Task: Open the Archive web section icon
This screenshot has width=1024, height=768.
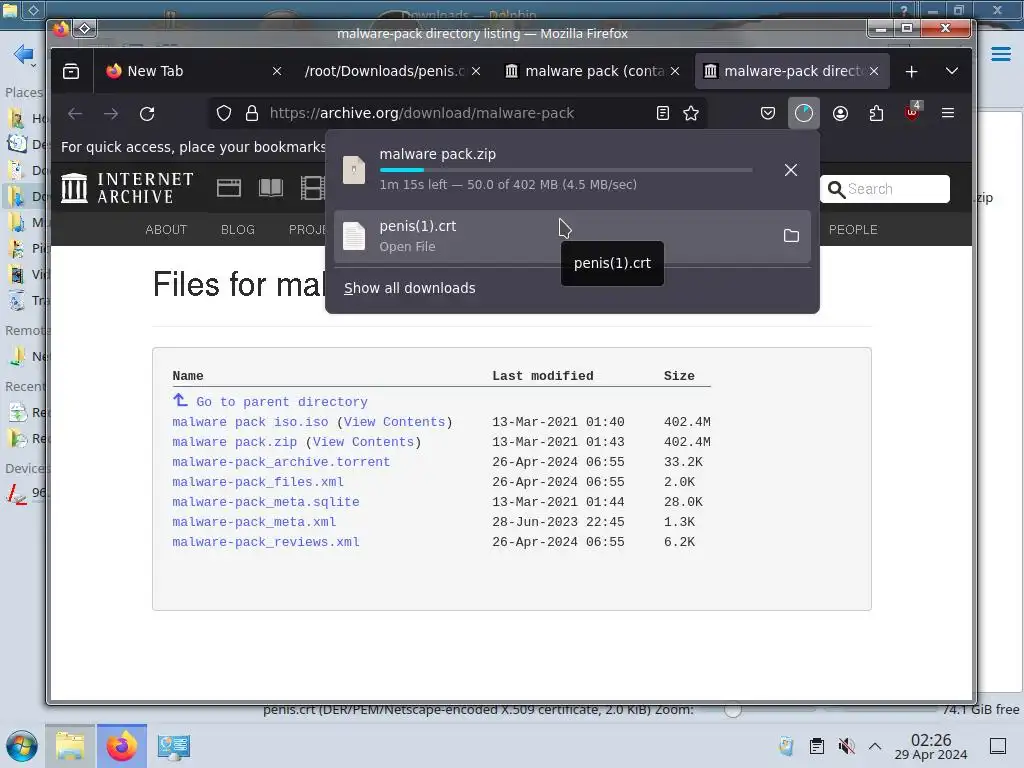Action: (229, 188)
